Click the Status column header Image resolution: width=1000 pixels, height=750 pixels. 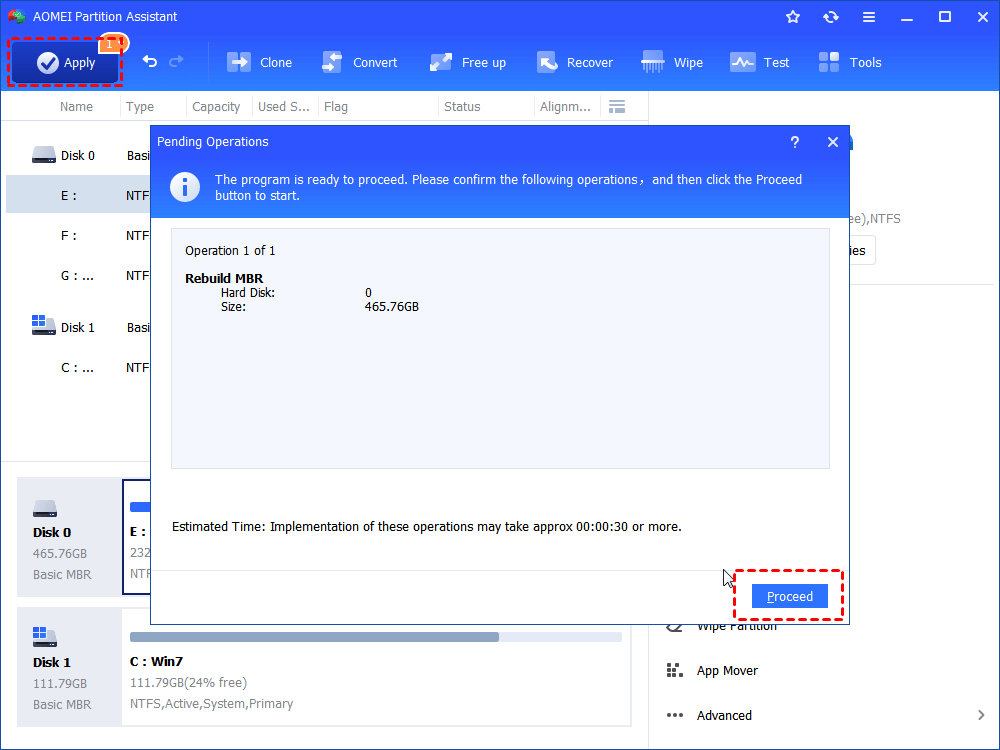pyautogui.click(x=462, y=107)
